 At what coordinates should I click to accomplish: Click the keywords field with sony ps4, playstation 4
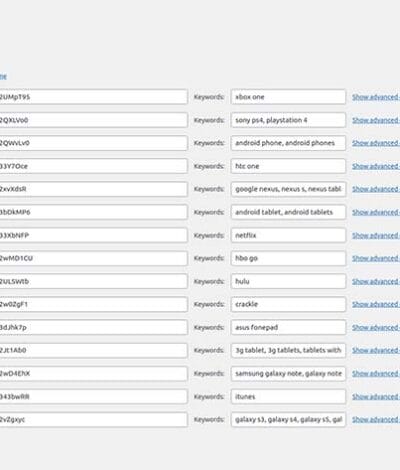click(x=288, y=120)
